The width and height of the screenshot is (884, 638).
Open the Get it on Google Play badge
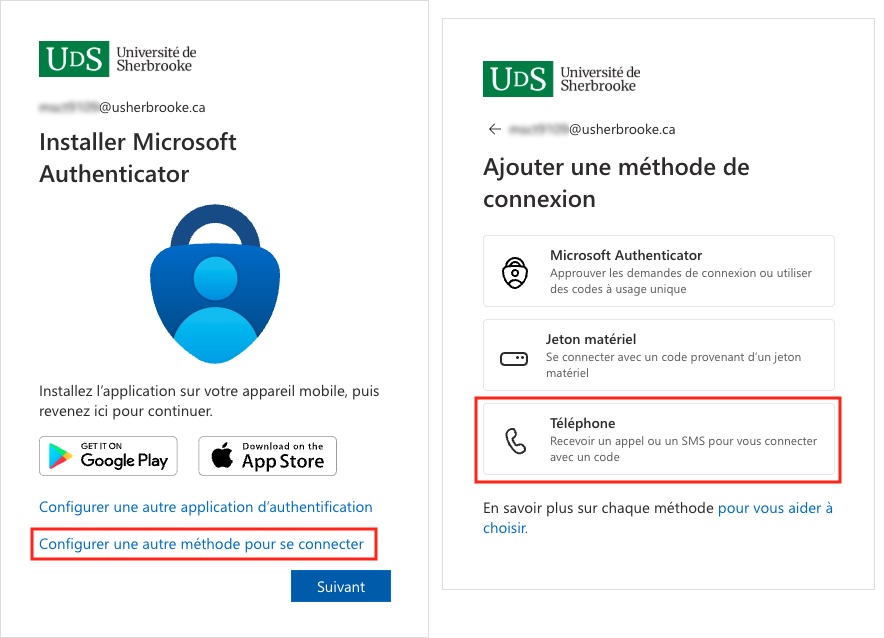coord(108,456)
